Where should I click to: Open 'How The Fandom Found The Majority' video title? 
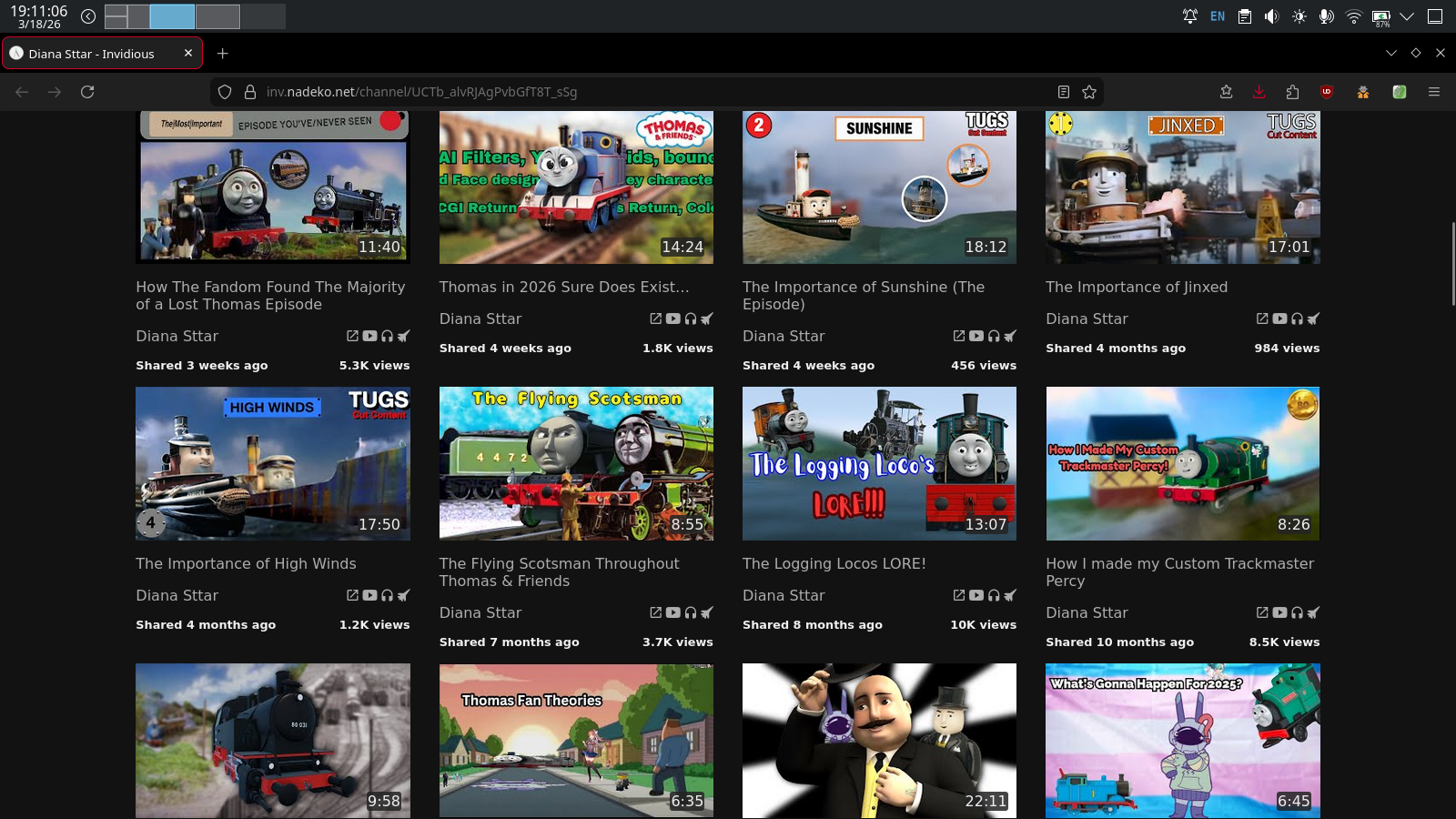270,296
